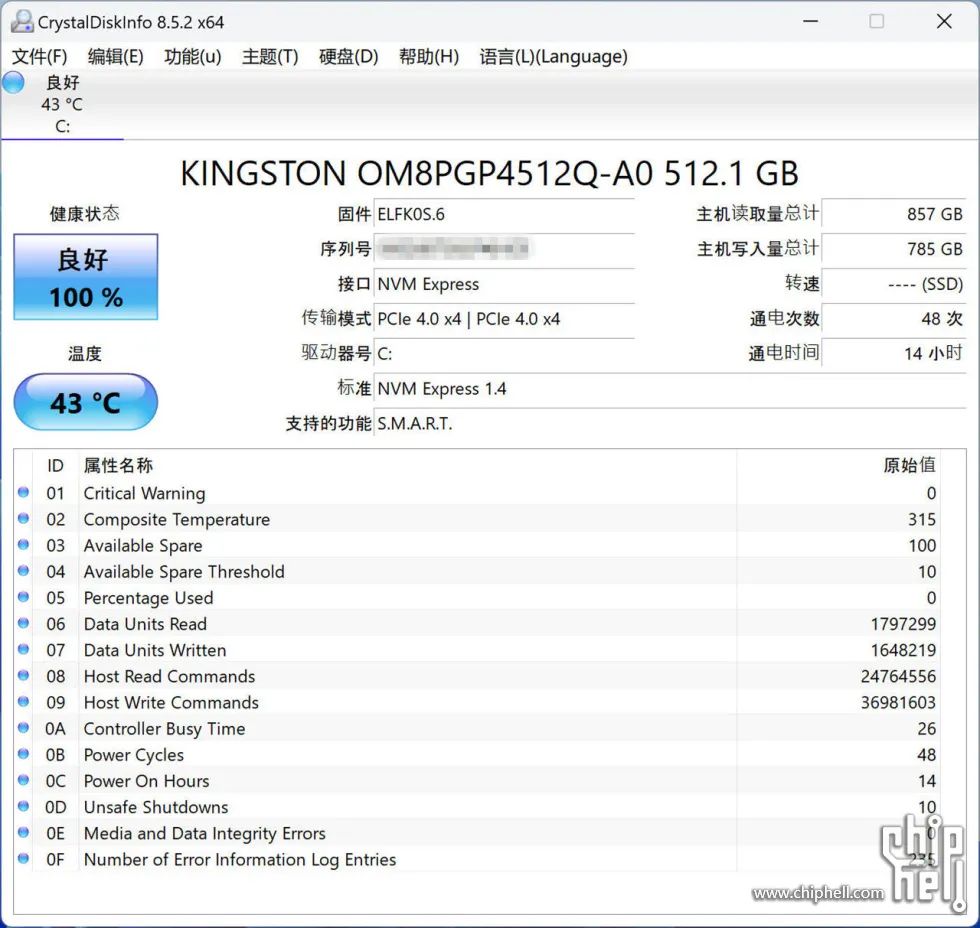Click the host writes value 785 GB

tap(894, 249)
